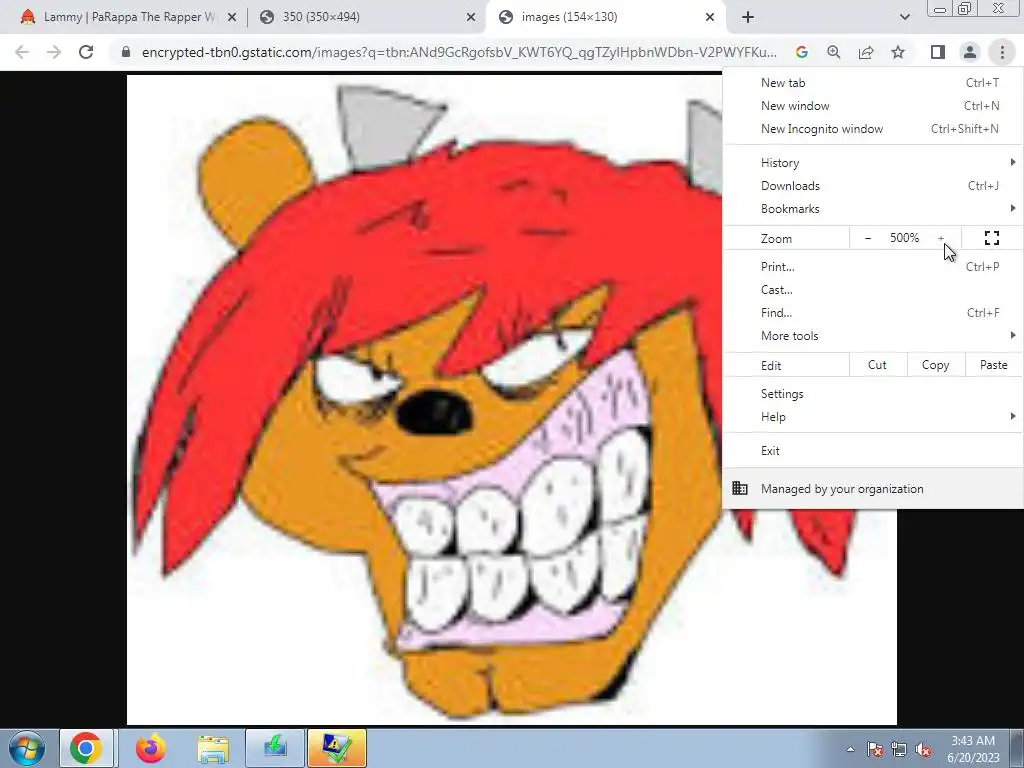Image resolution: width=1024 pixels, height=768 pixels.
Task: Select Find... from the menu
Action: click(x=872, y=312)
